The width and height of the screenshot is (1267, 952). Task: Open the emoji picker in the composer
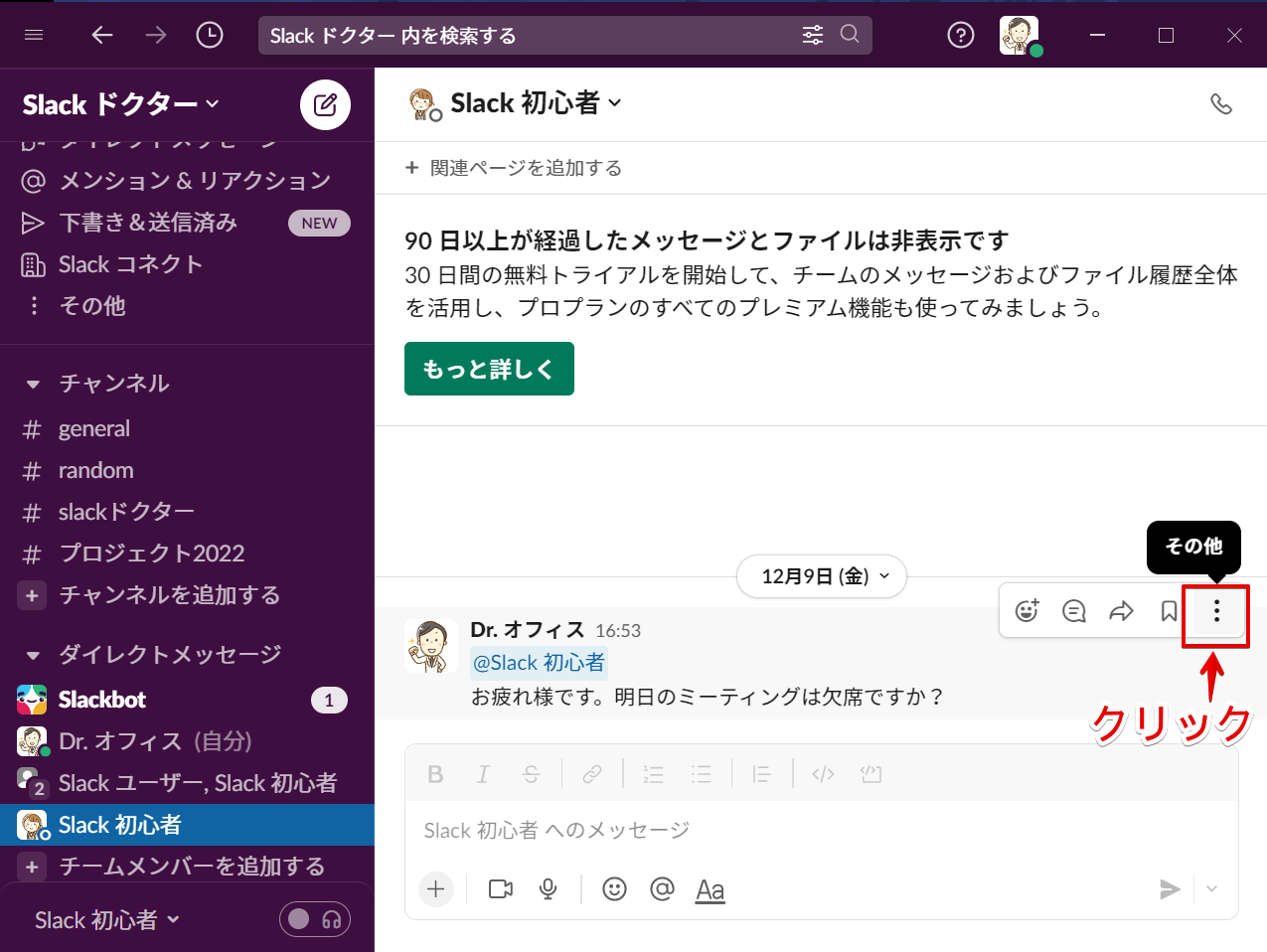click(x=613, y=888)
